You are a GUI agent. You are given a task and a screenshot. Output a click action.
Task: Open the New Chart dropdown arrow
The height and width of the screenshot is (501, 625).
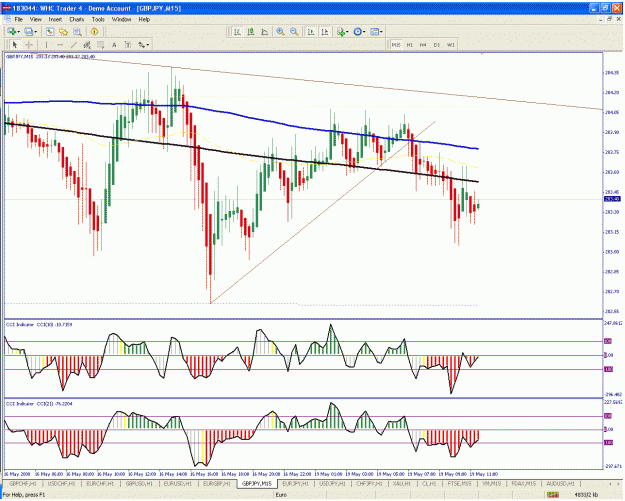tap(18, 32)
